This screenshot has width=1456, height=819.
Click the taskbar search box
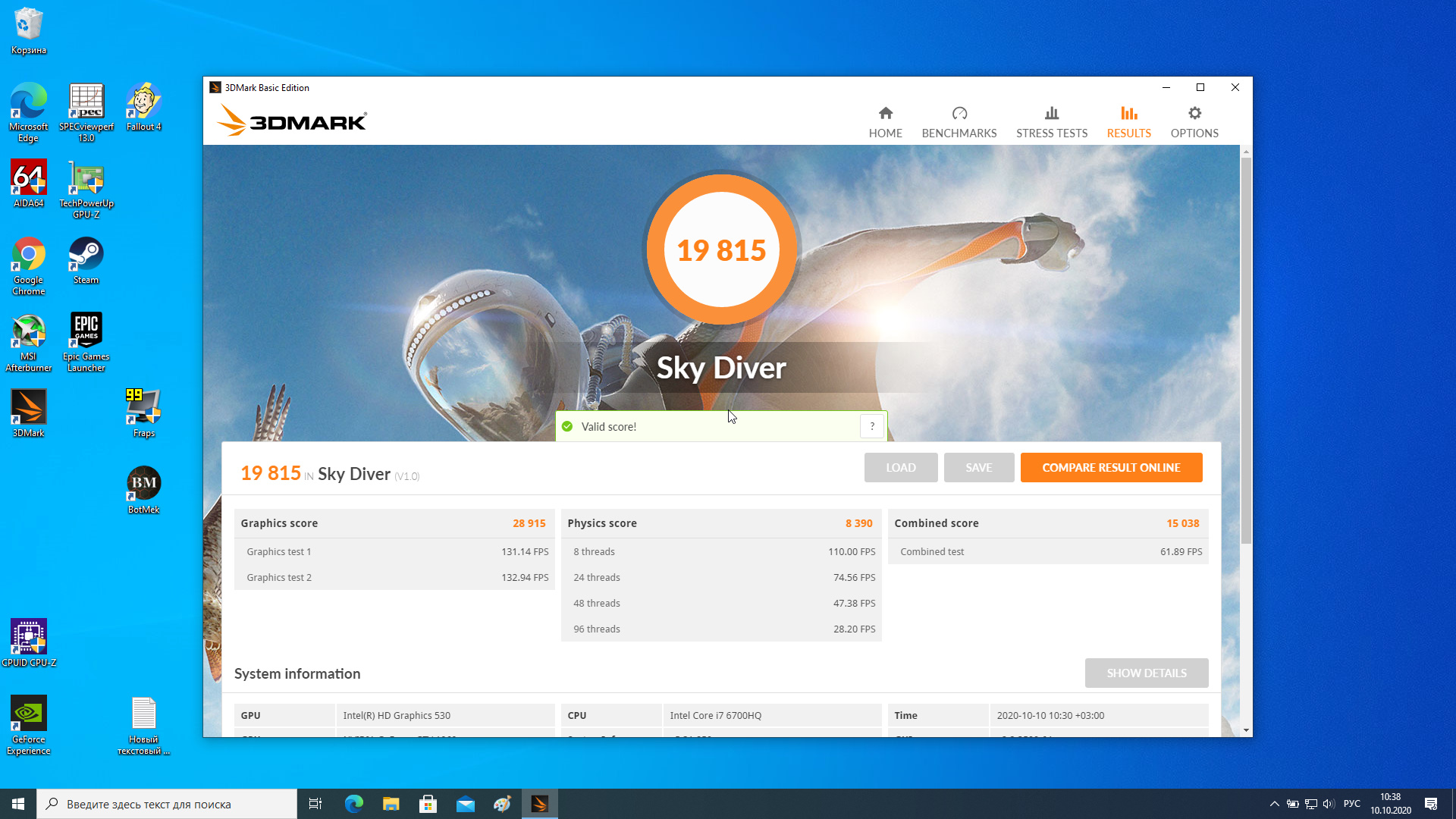(x=167, y=804)
